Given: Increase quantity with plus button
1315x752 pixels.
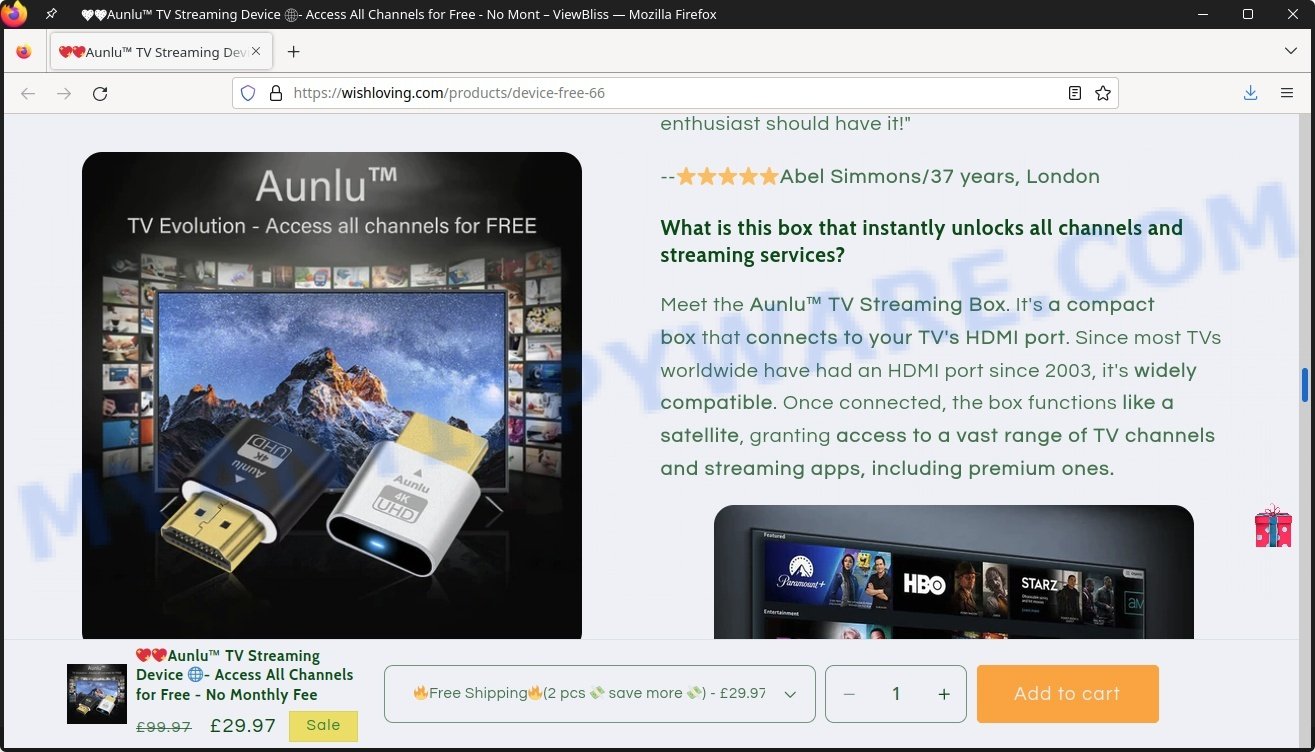Looking at the screenshot, I should pyautogui.click(x=944, y=694).
